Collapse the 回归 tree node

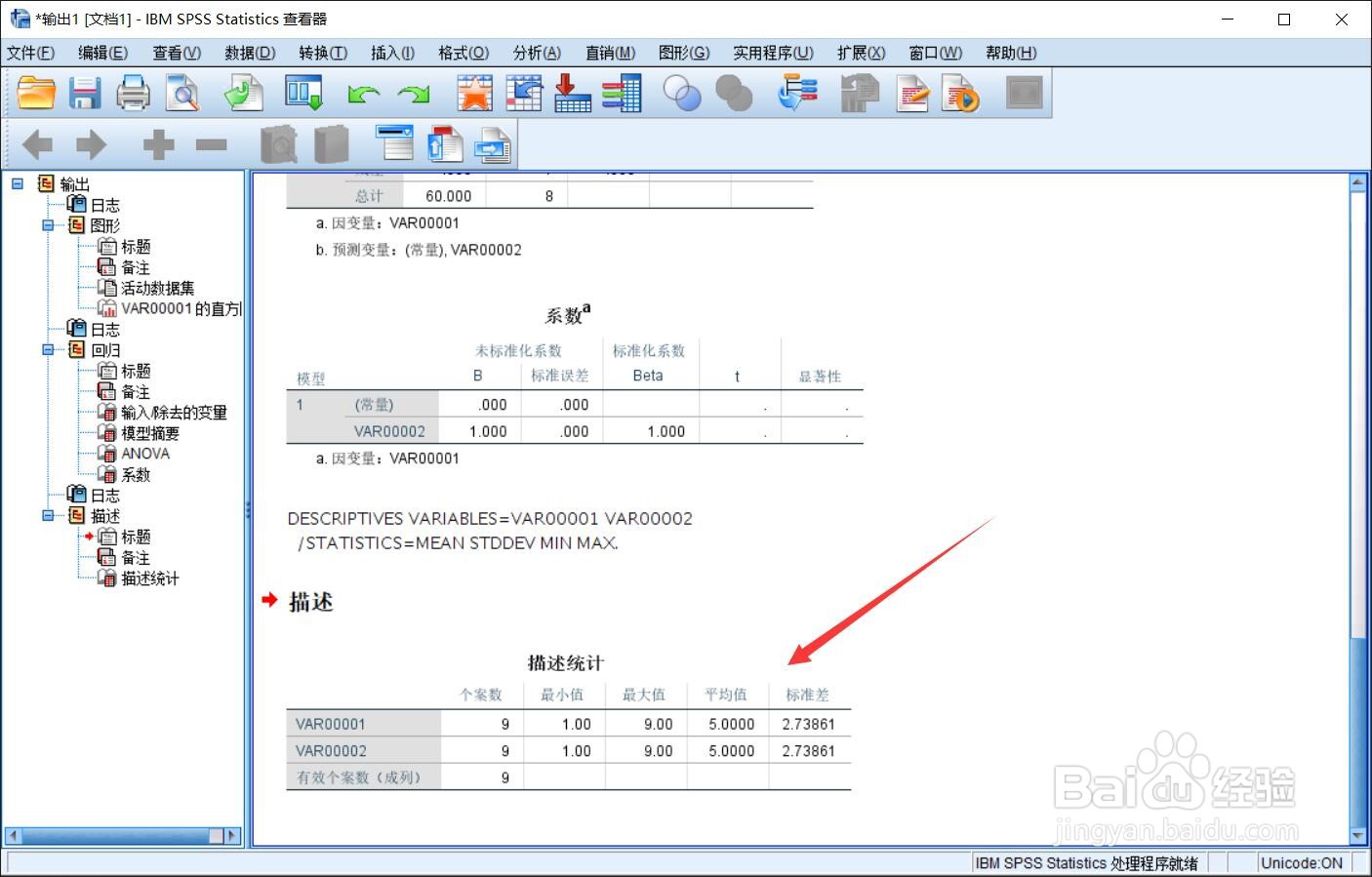click(48, 349)
